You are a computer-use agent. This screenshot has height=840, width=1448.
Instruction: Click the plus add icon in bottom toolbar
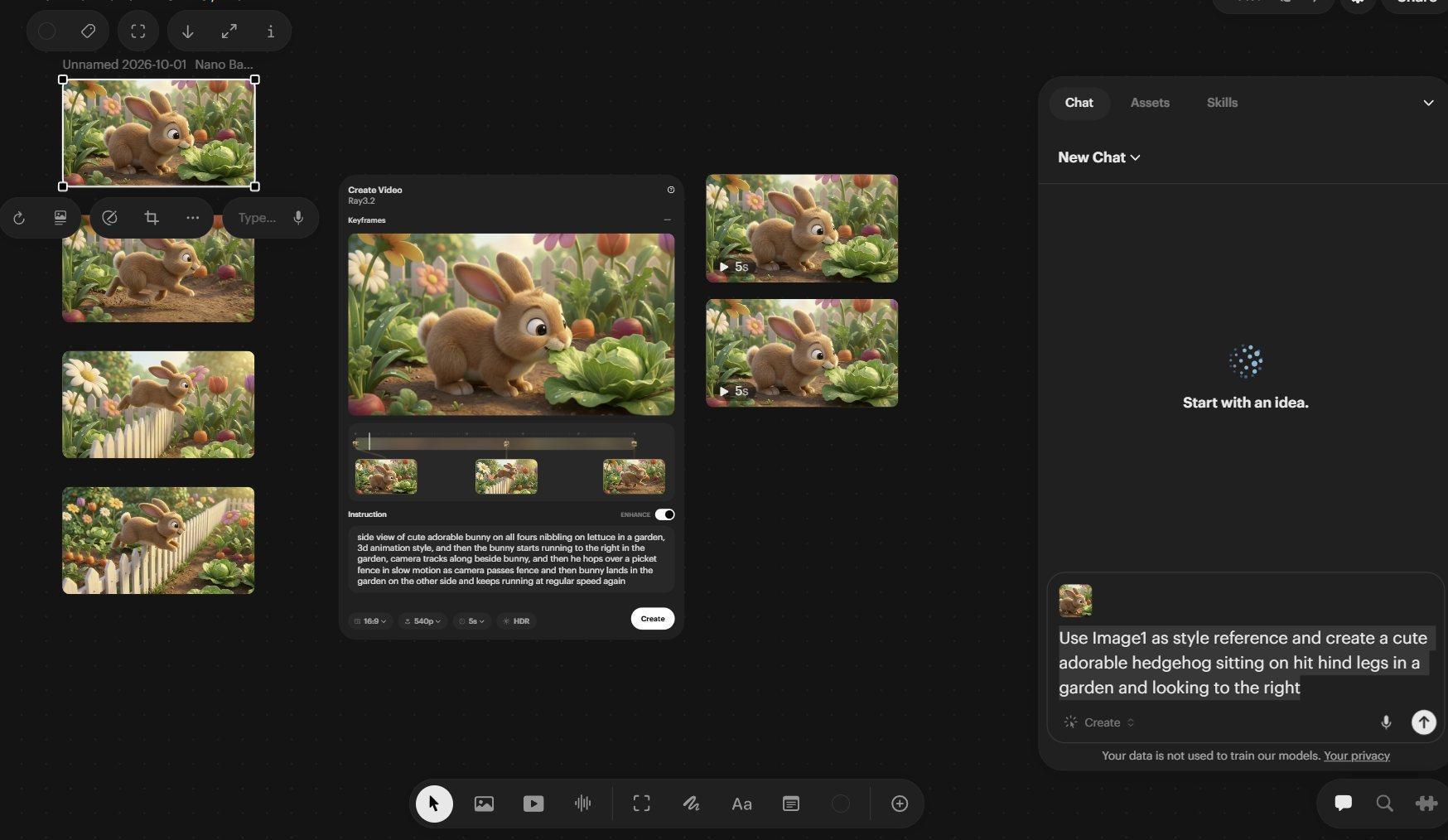point(900,804)
